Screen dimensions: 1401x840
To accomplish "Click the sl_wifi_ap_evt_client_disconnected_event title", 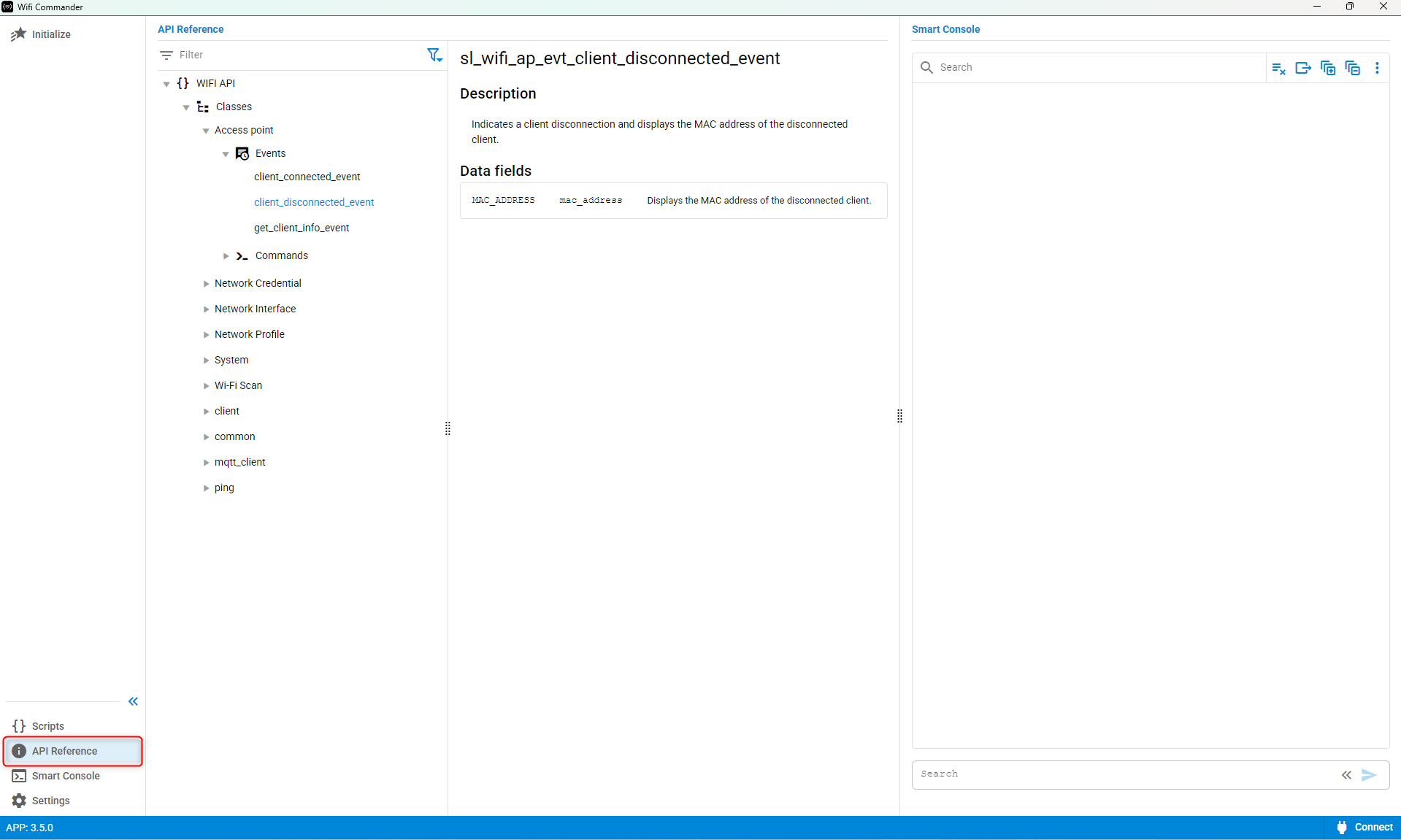I will click(x=620, y=58).
